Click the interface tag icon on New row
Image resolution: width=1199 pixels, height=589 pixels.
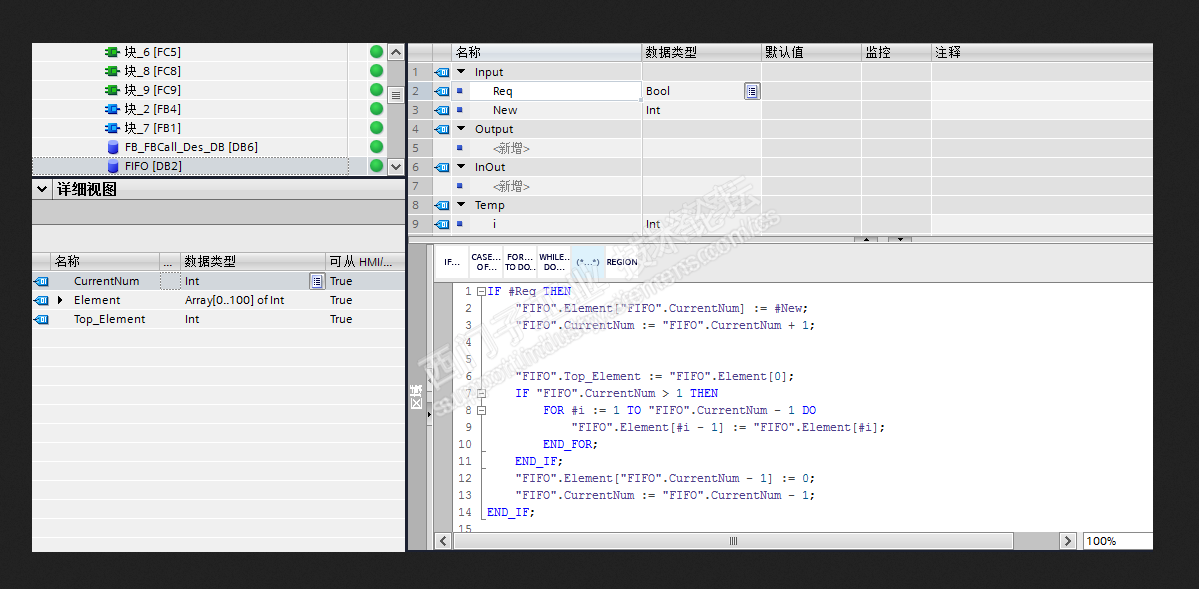pos(442,110)
